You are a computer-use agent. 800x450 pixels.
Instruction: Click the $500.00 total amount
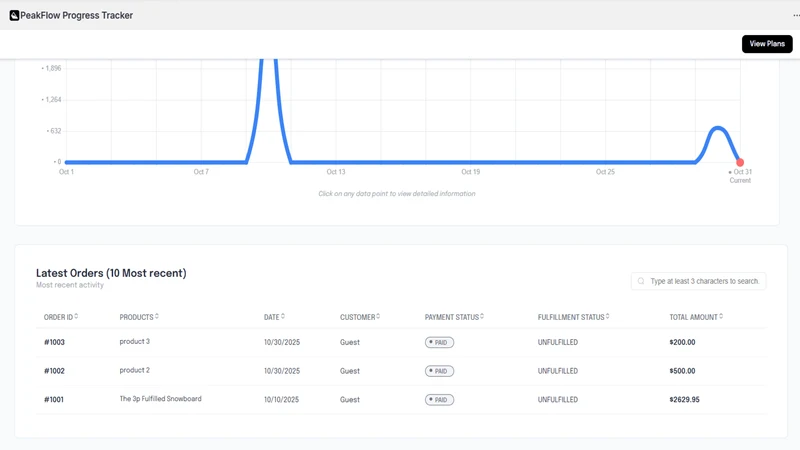[x=682, y=371]
